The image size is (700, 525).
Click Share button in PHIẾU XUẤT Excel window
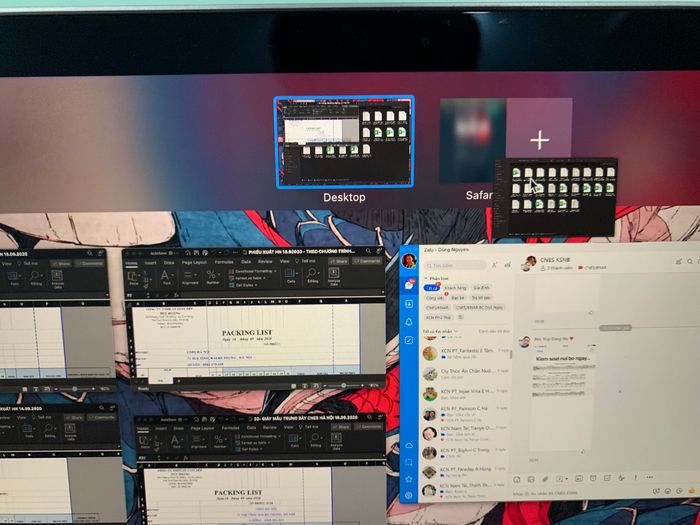[339, 261]
